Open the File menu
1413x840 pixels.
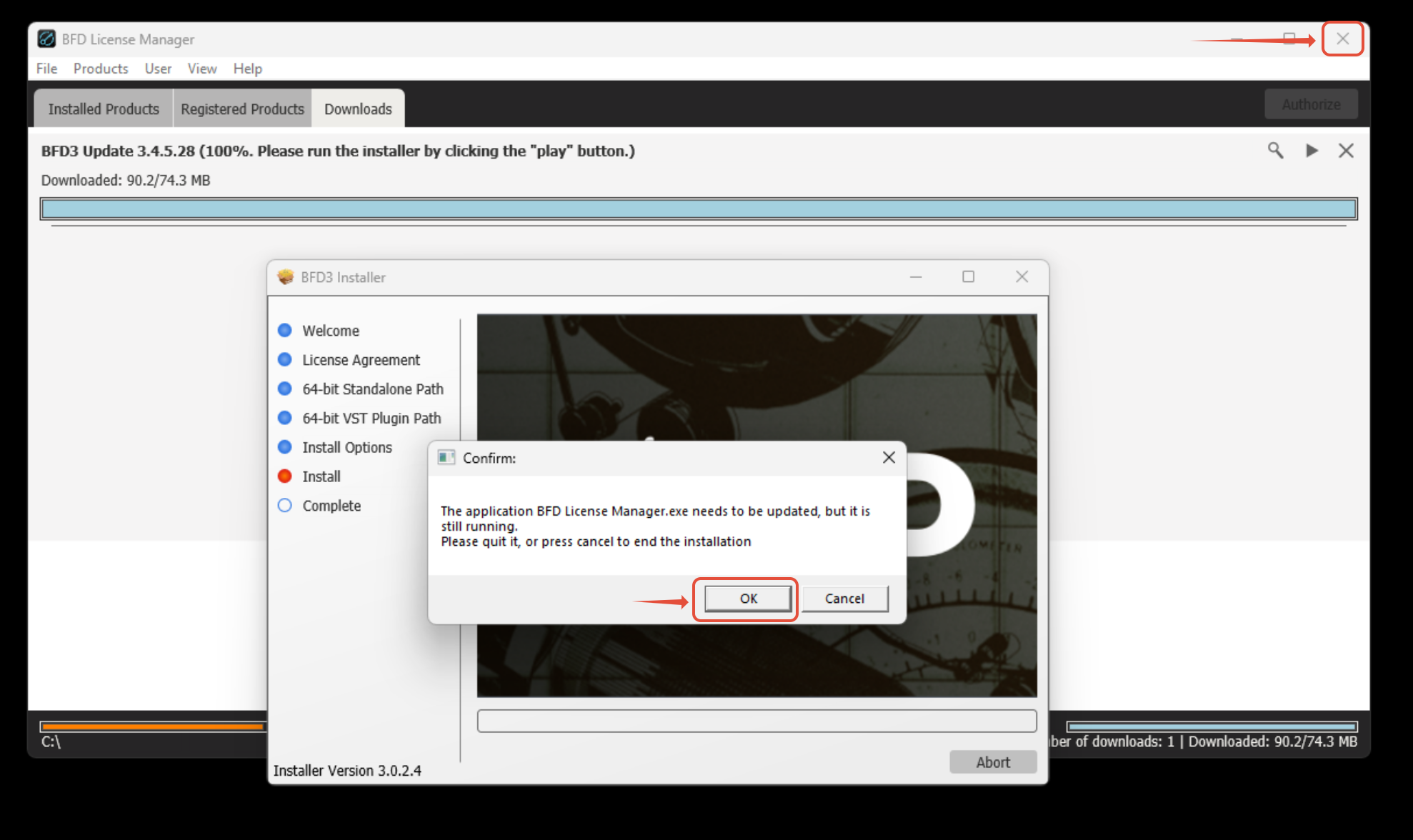coord(46,69)
